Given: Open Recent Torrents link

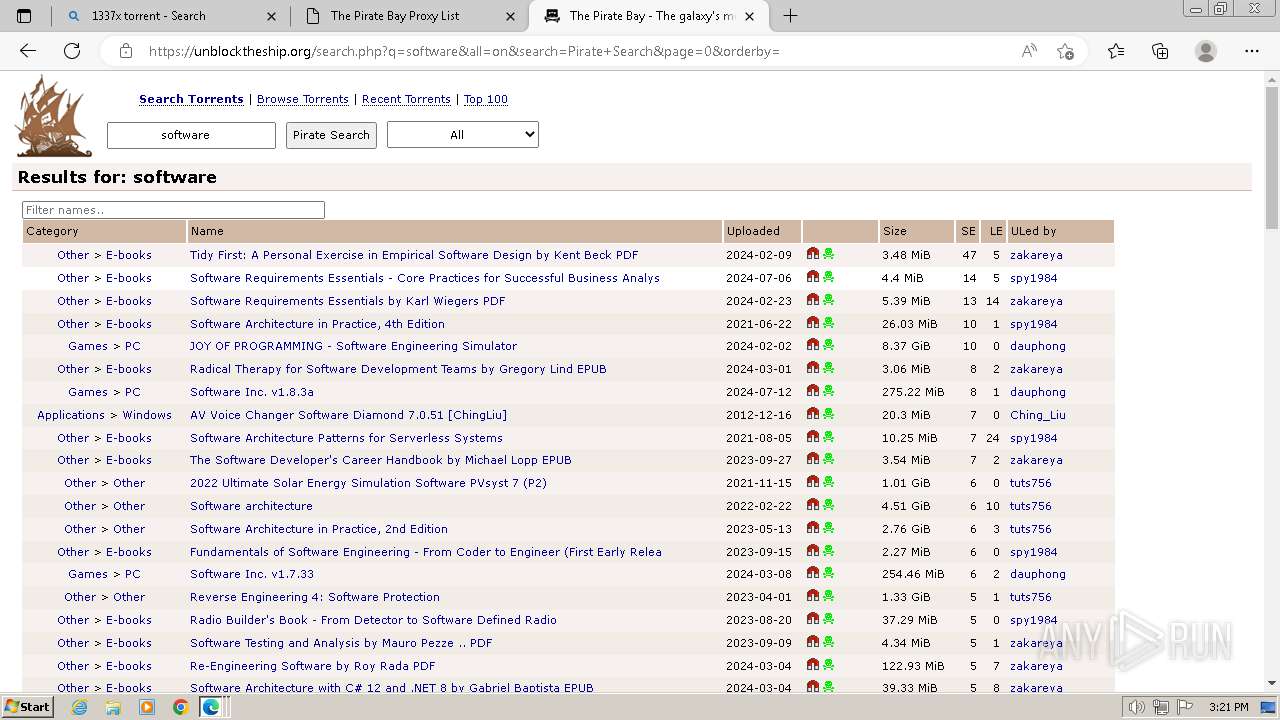Looking at the screenshot, I should click(406, 99).
